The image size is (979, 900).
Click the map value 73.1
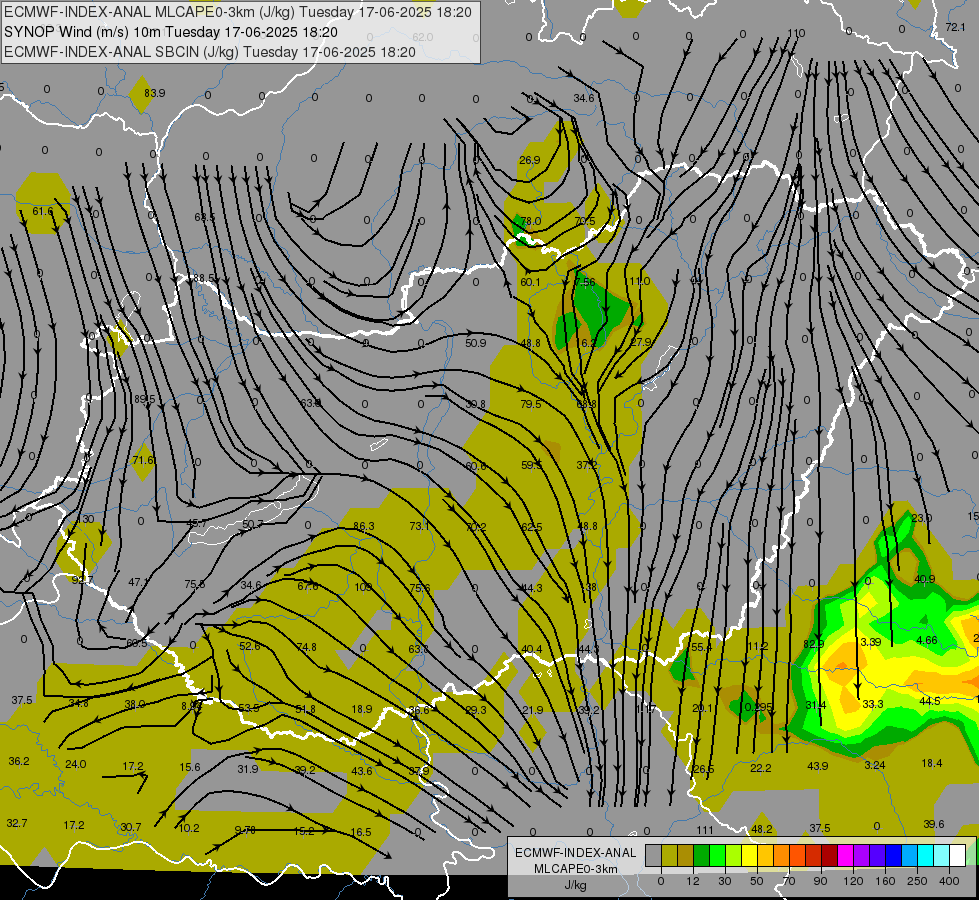419,527
